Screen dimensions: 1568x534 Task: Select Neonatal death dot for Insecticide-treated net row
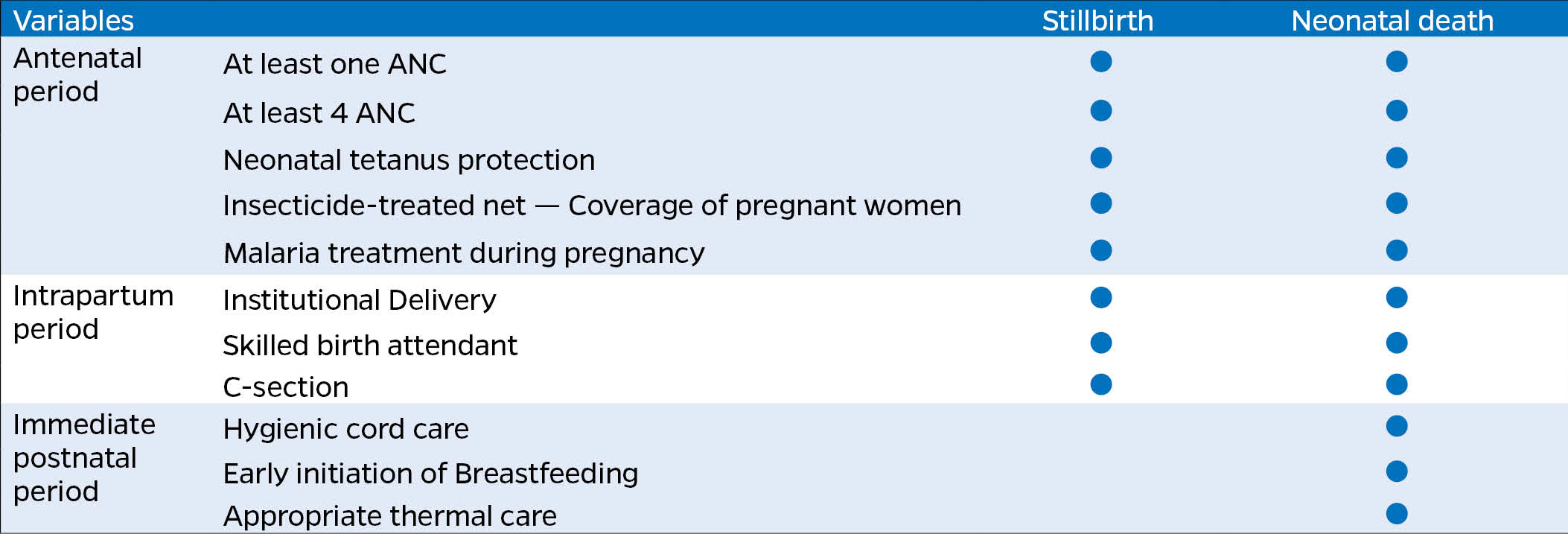(1397, 203)
